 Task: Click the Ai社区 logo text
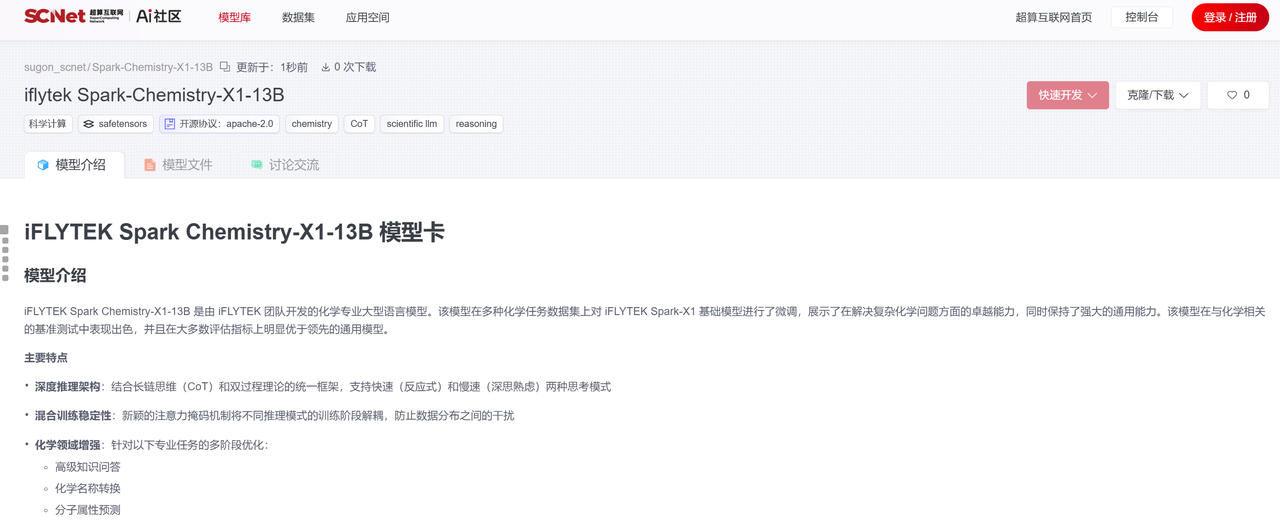159,16
